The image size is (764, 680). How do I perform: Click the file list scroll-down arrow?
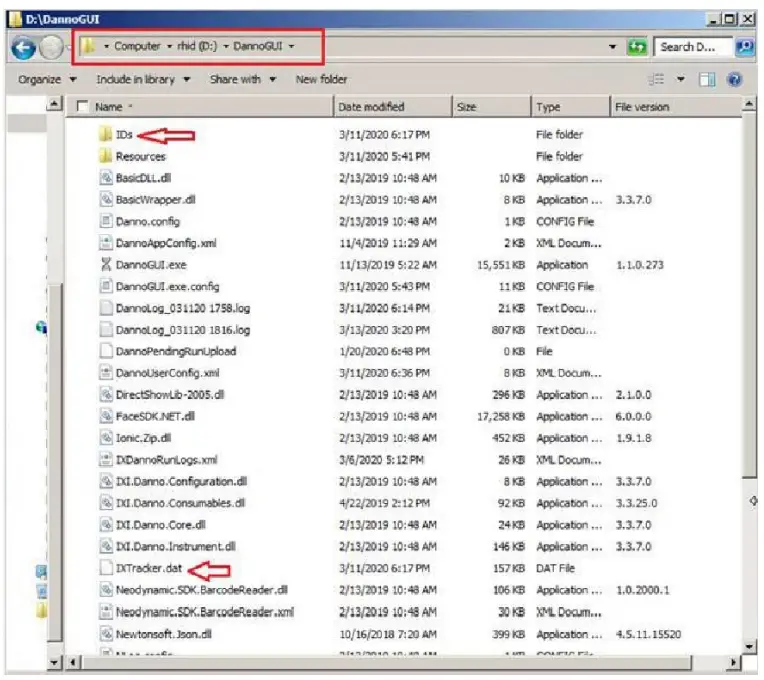749,647
